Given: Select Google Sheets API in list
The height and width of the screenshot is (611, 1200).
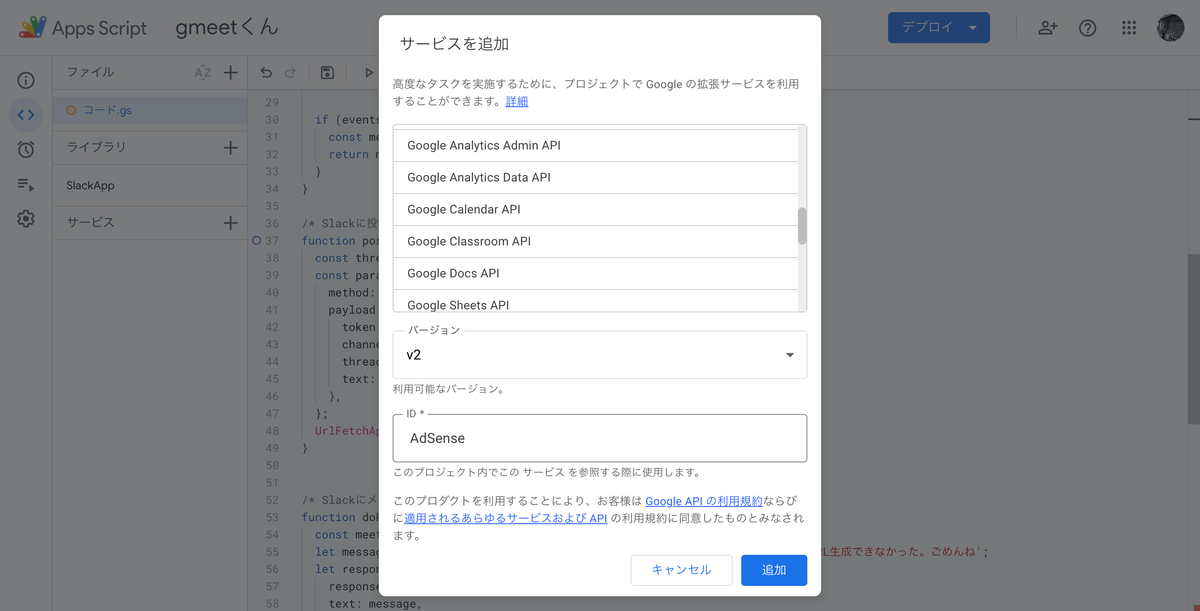Looking at the screenshot, I should point(596,301).
